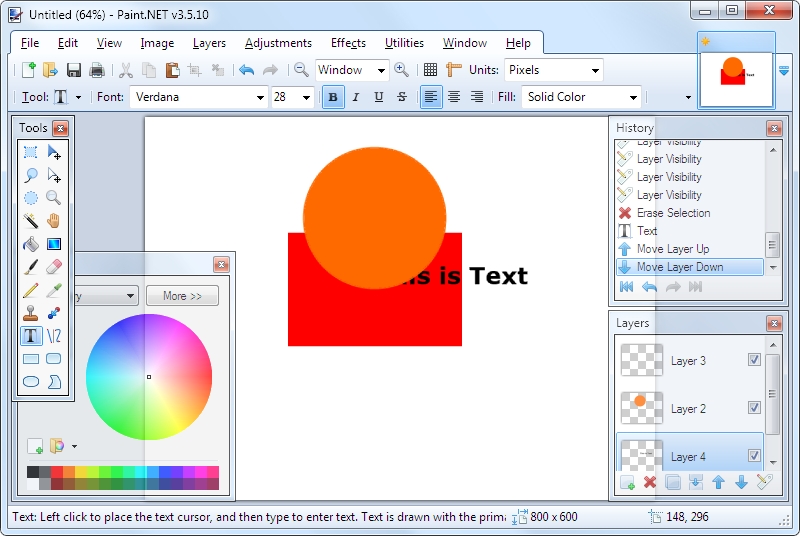The height and width of the screenshot is (536, 800).
Task: Open the Verdana font dropdown
Action: (260, 97)
